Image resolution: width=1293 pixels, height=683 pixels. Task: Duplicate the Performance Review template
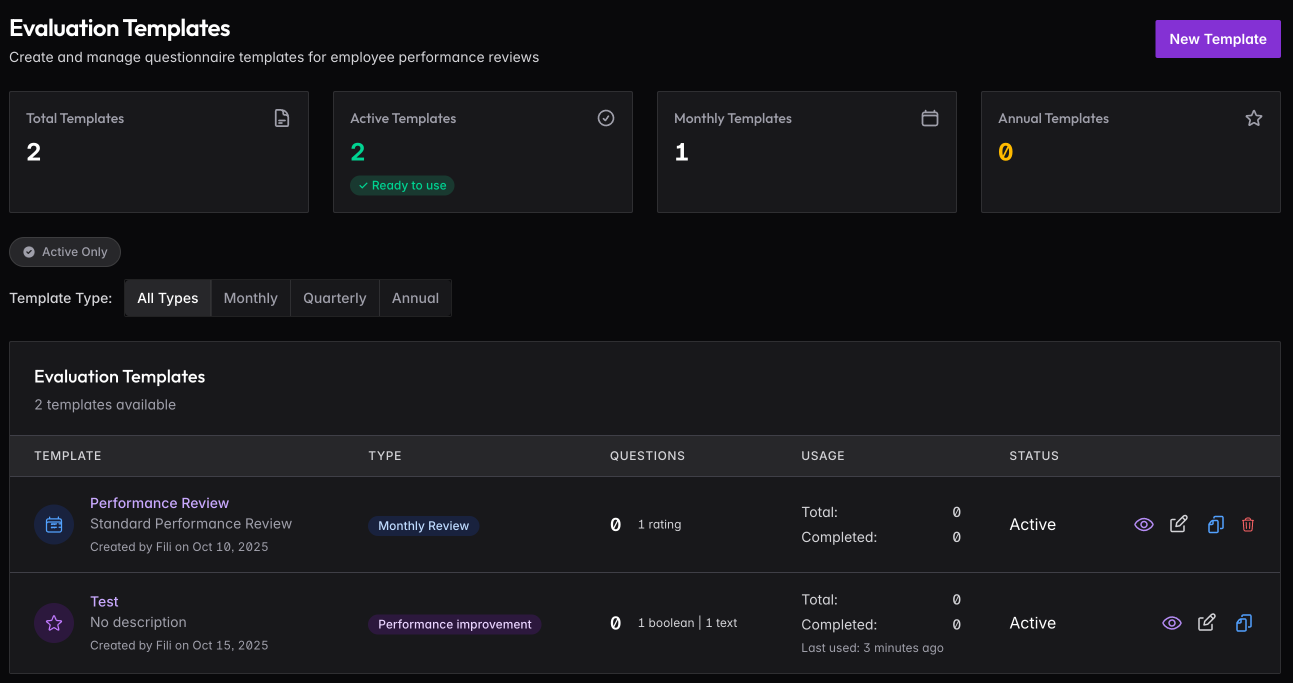[1215, 525]
